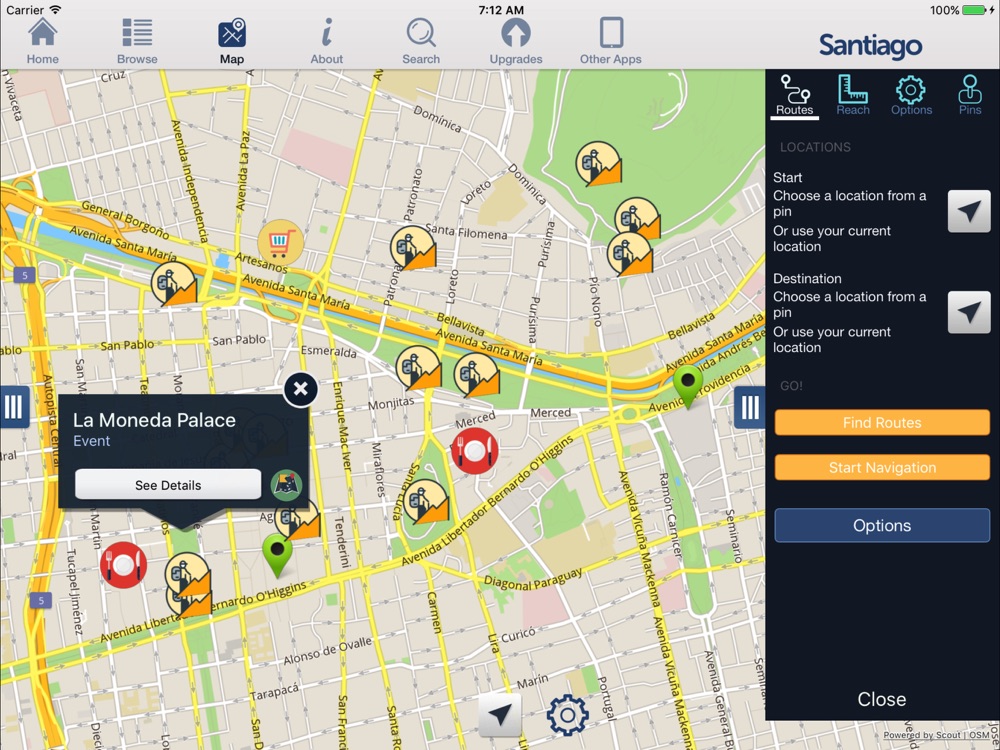Close the routes side panel
The image size is (1000, 750).
coord(881,699)
